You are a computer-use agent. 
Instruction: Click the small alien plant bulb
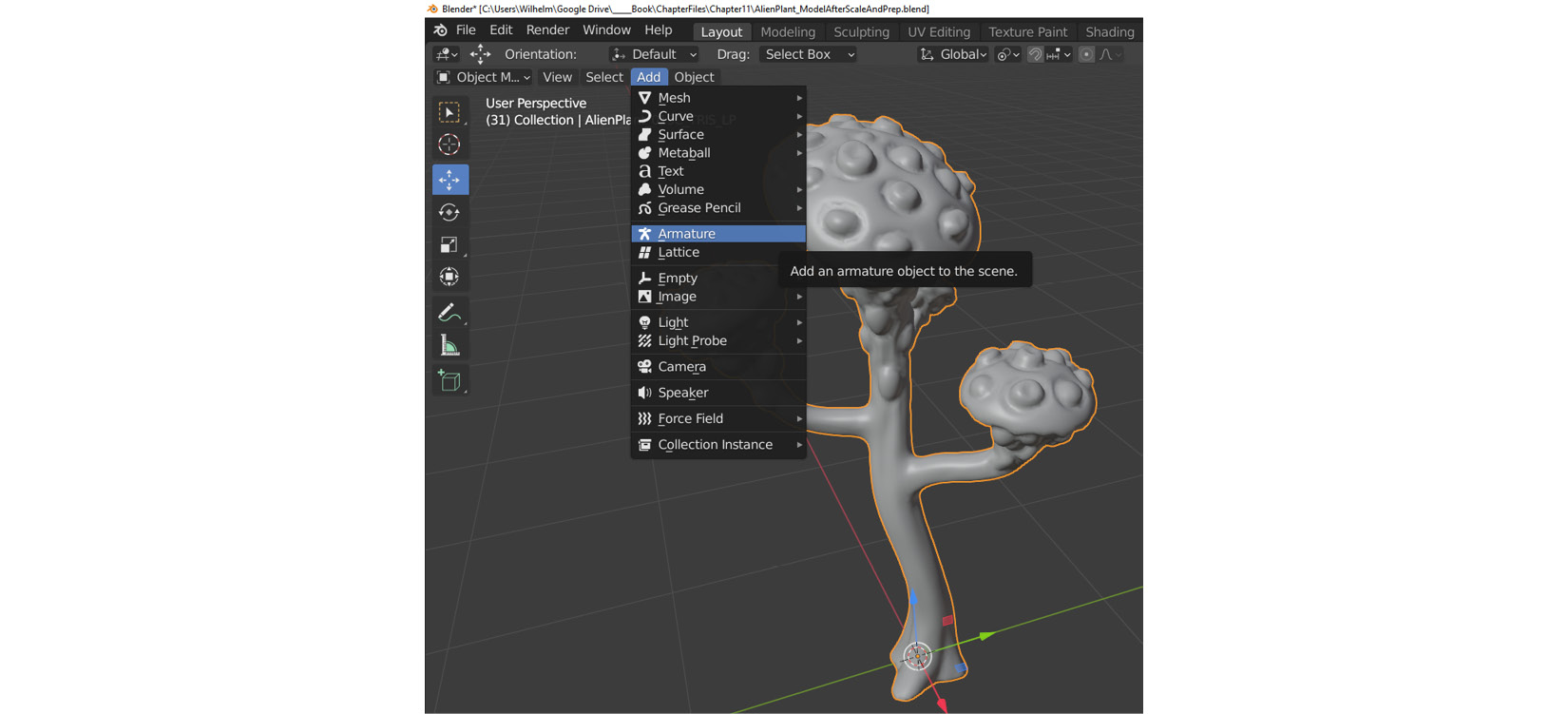point(1026,395)
